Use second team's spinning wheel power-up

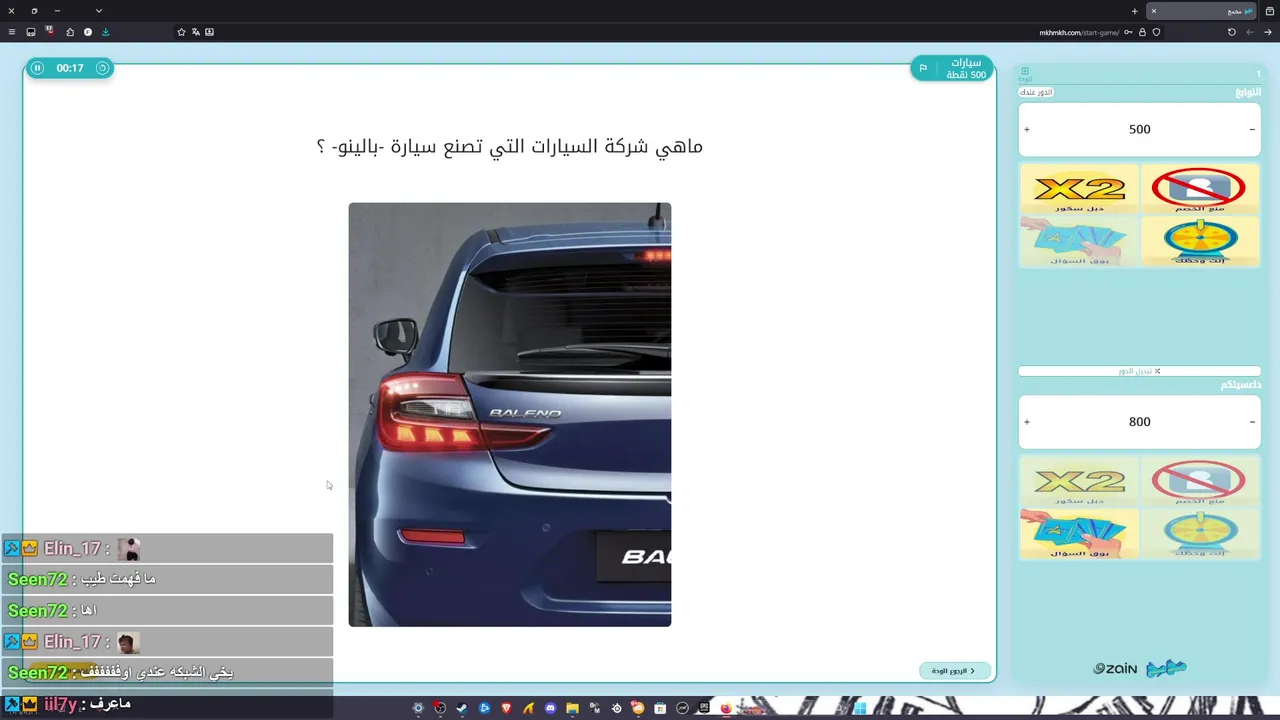pyautogui.click(x=1199, y=533)
